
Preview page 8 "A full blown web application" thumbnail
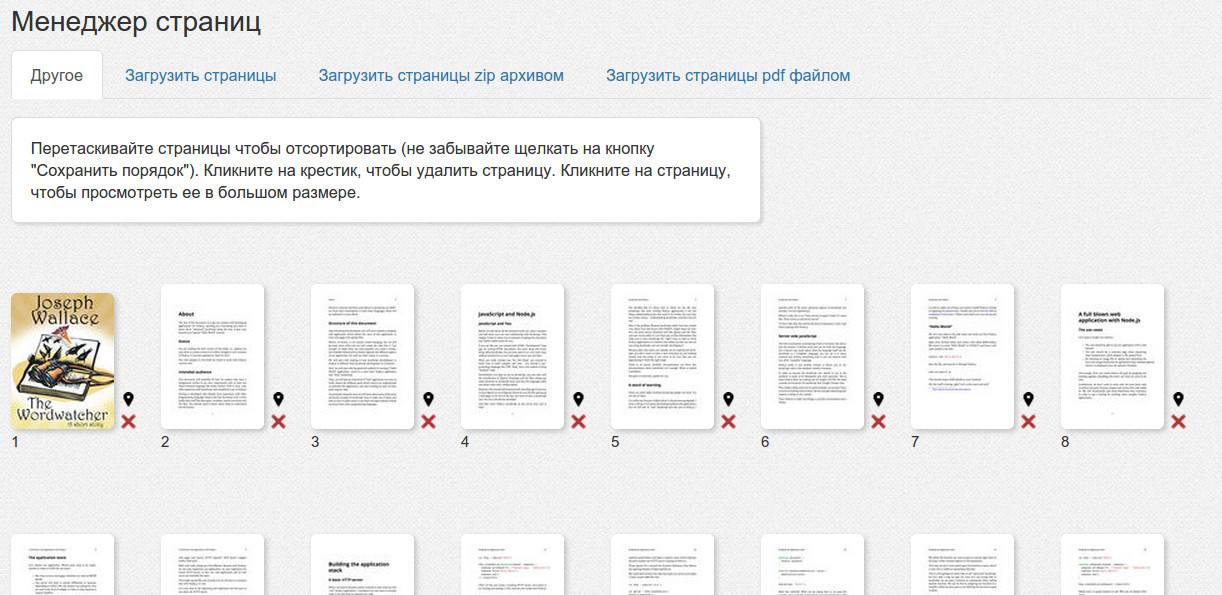coord(1112,357)
